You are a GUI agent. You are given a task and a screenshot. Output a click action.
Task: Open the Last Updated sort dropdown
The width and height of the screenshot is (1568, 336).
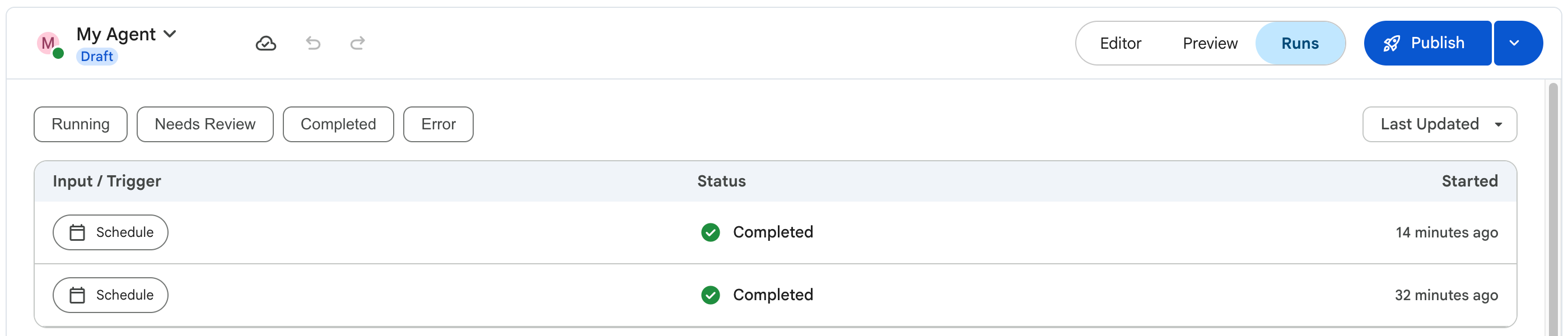point(1440,124)
